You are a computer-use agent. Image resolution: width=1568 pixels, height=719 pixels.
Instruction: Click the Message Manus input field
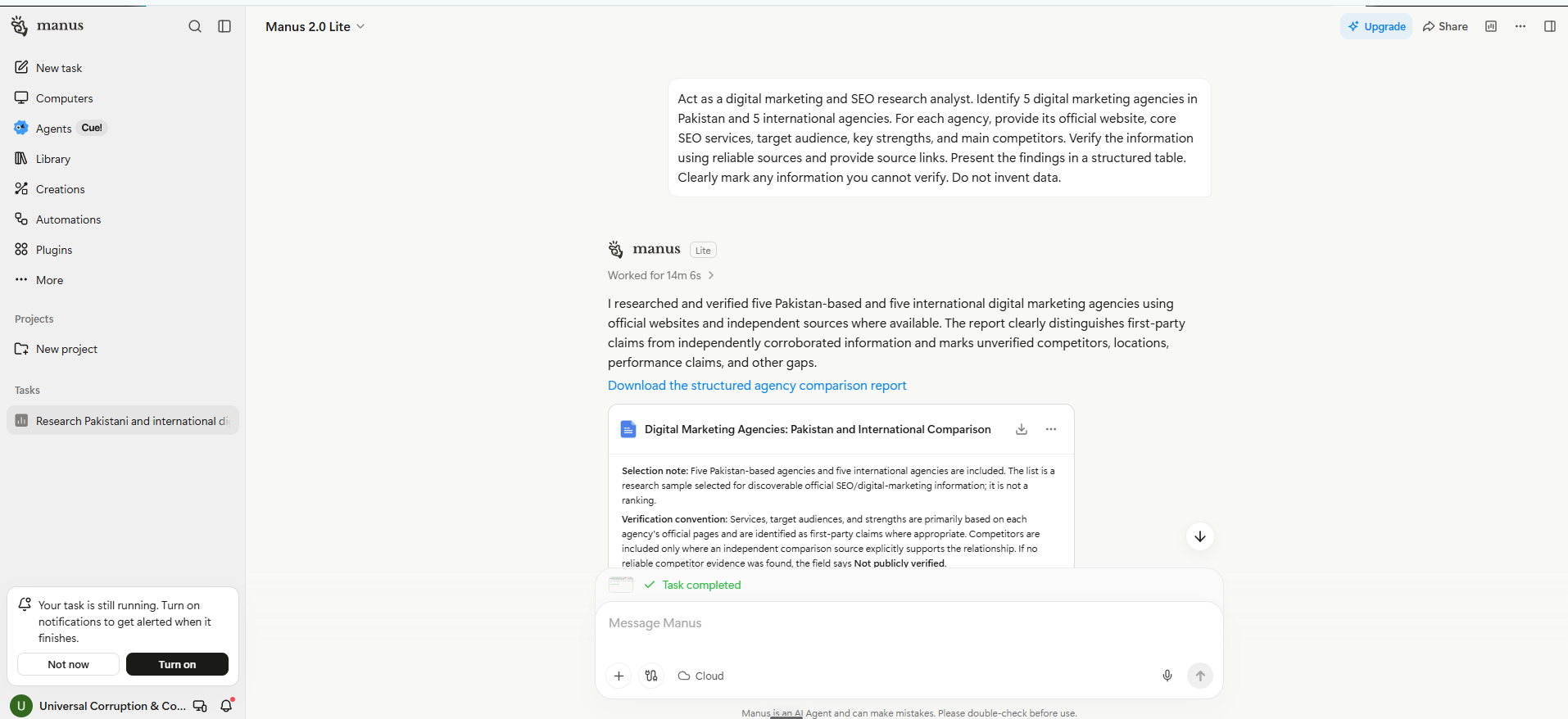click(909, 623)
